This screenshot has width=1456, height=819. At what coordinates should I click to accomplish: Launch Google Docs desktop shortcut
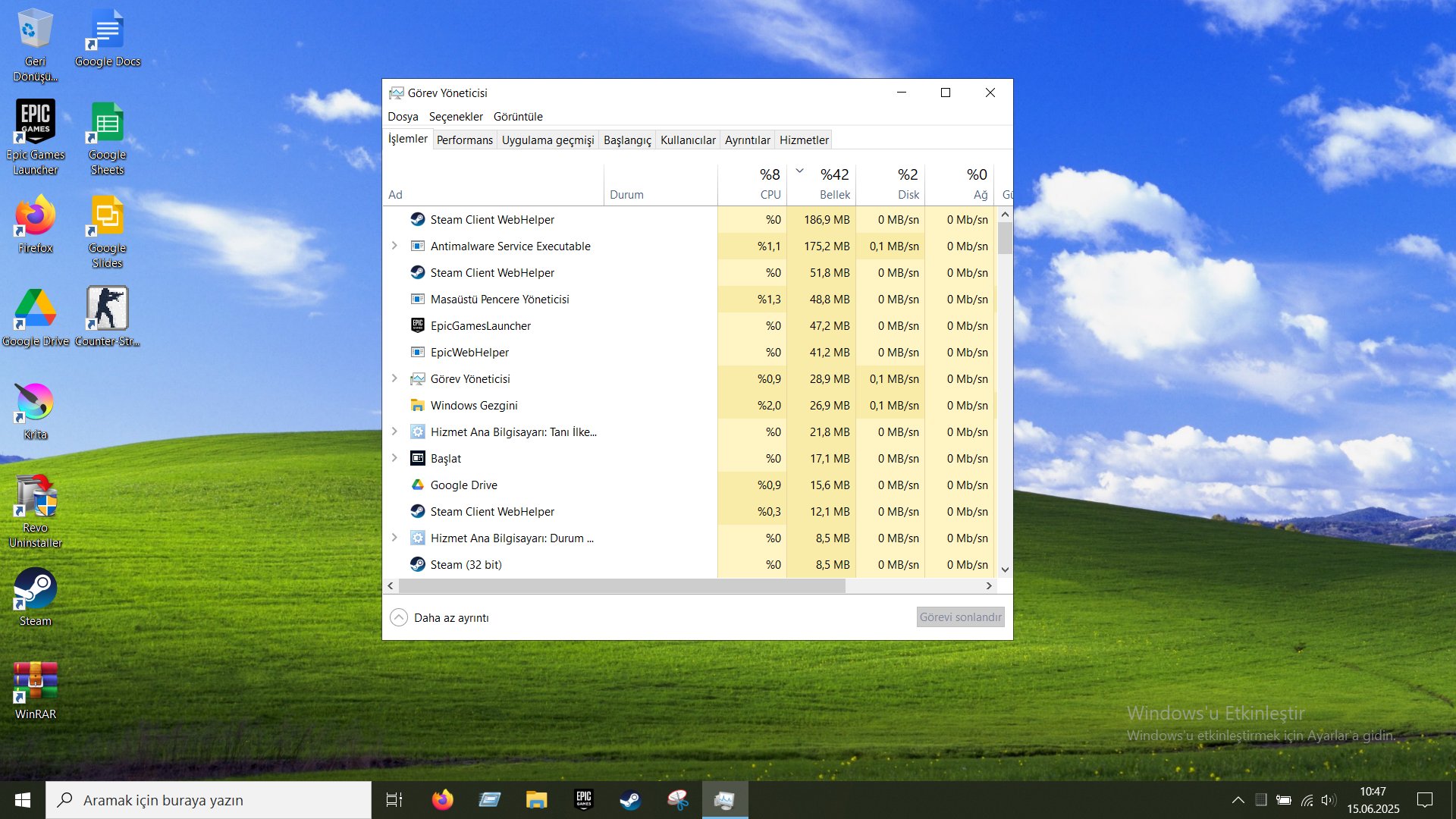(x=108, y=38)
